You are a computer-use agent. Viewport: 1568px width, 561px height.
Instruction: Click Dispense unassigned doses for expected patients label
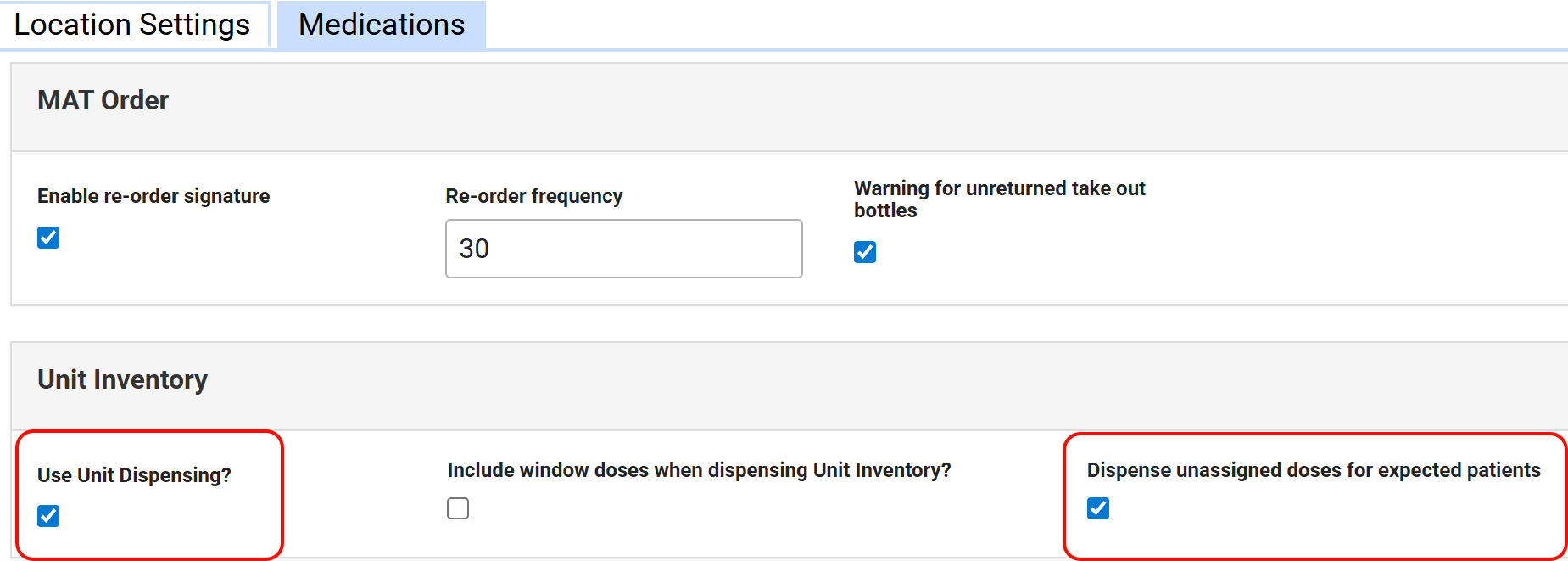[x=1314, y=470]
